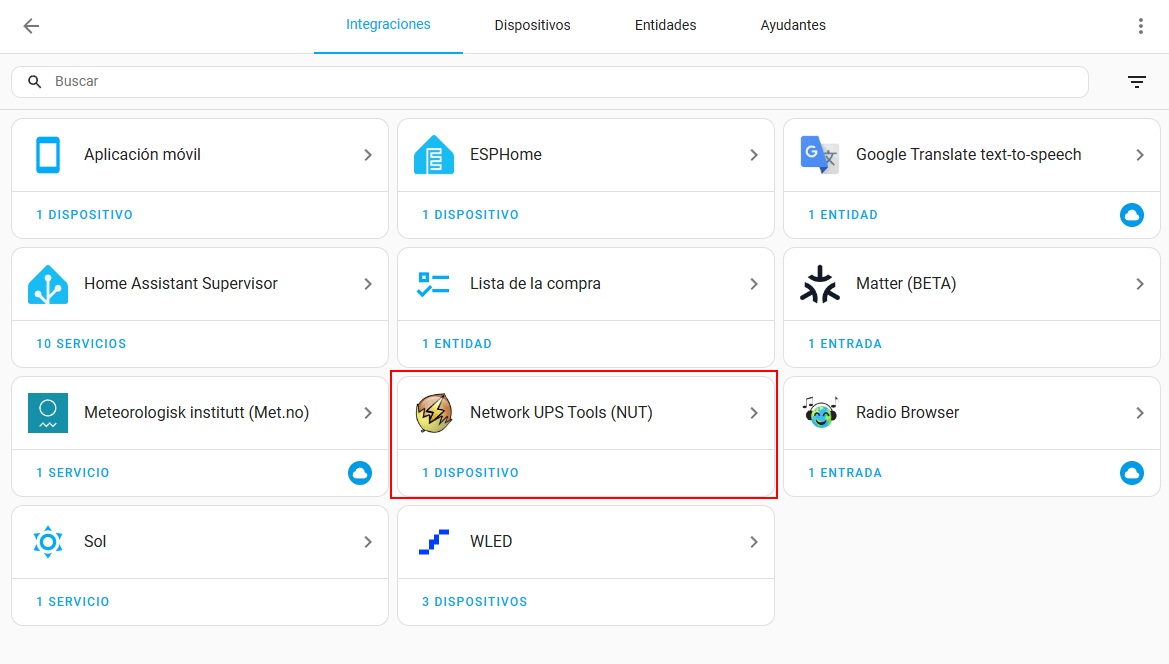Open 1 DISPOSITIVO link under Aplicación móvil

coord(84,215)
